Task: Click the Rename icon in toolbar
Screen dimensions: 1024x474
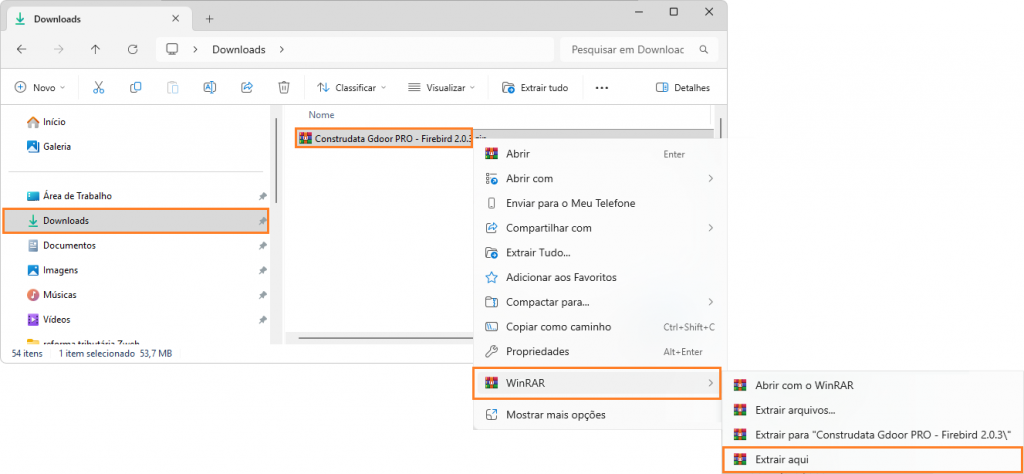Action: pos(210,87)
